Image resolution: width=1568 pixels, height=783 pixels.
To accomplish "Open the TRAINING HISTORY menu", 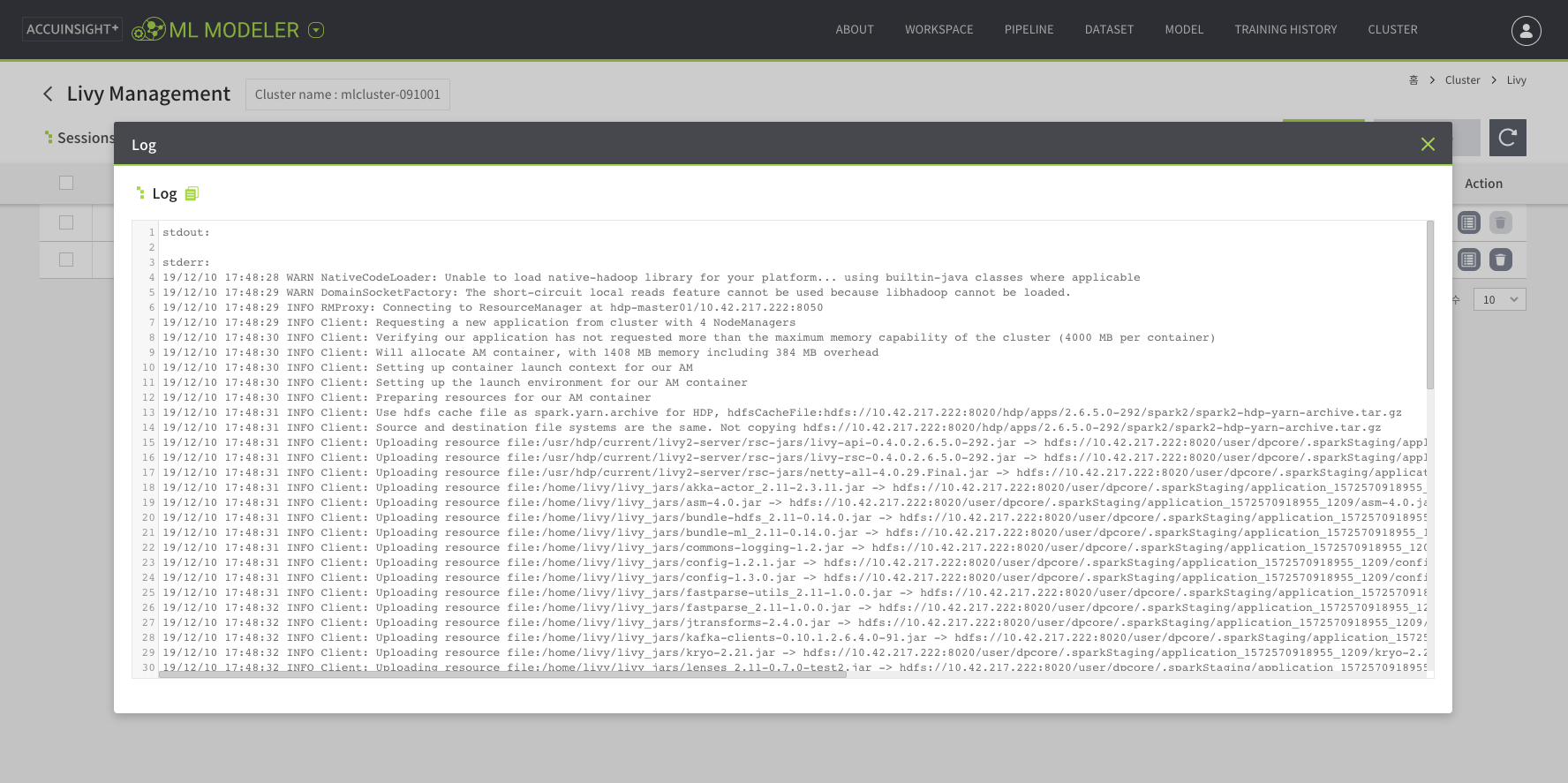I will [x=1285, y=29].
